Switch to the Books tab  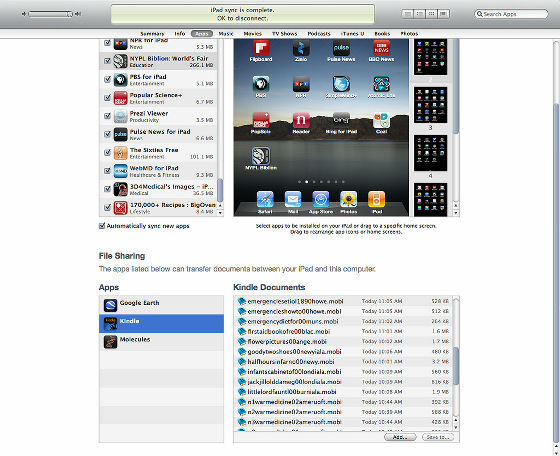(382, 34)
